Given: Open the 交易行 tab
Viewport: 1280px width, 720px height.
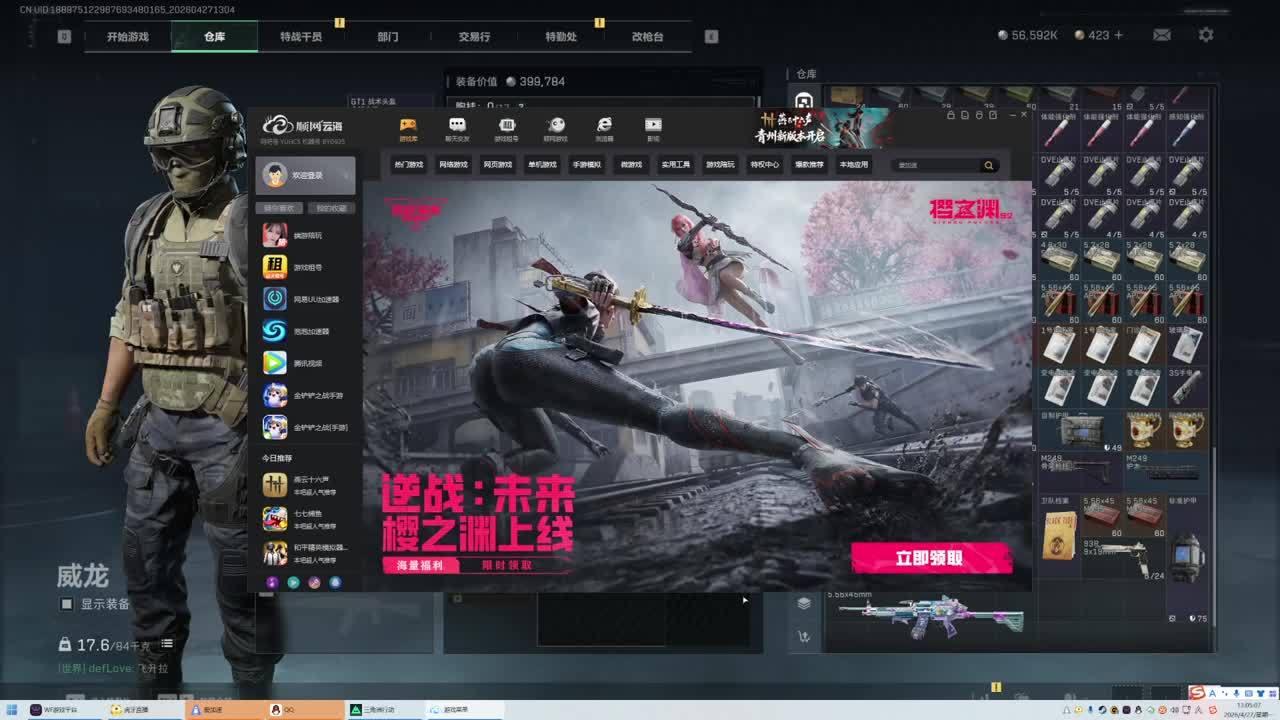Looking at the screenshot, I should pos(474,37).
